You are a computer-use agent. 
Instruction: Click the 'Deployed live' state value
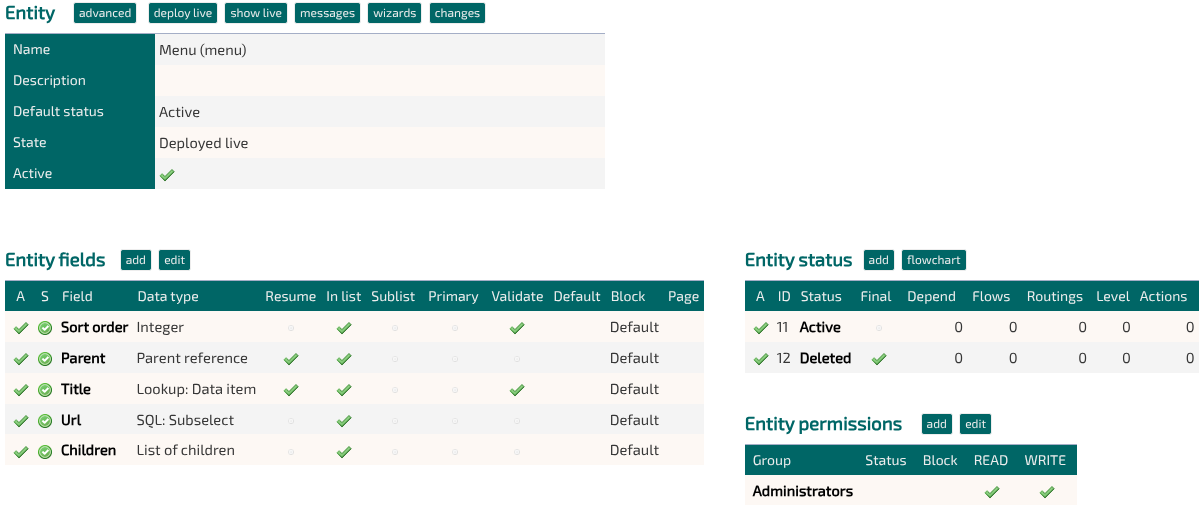pos(204,143)
